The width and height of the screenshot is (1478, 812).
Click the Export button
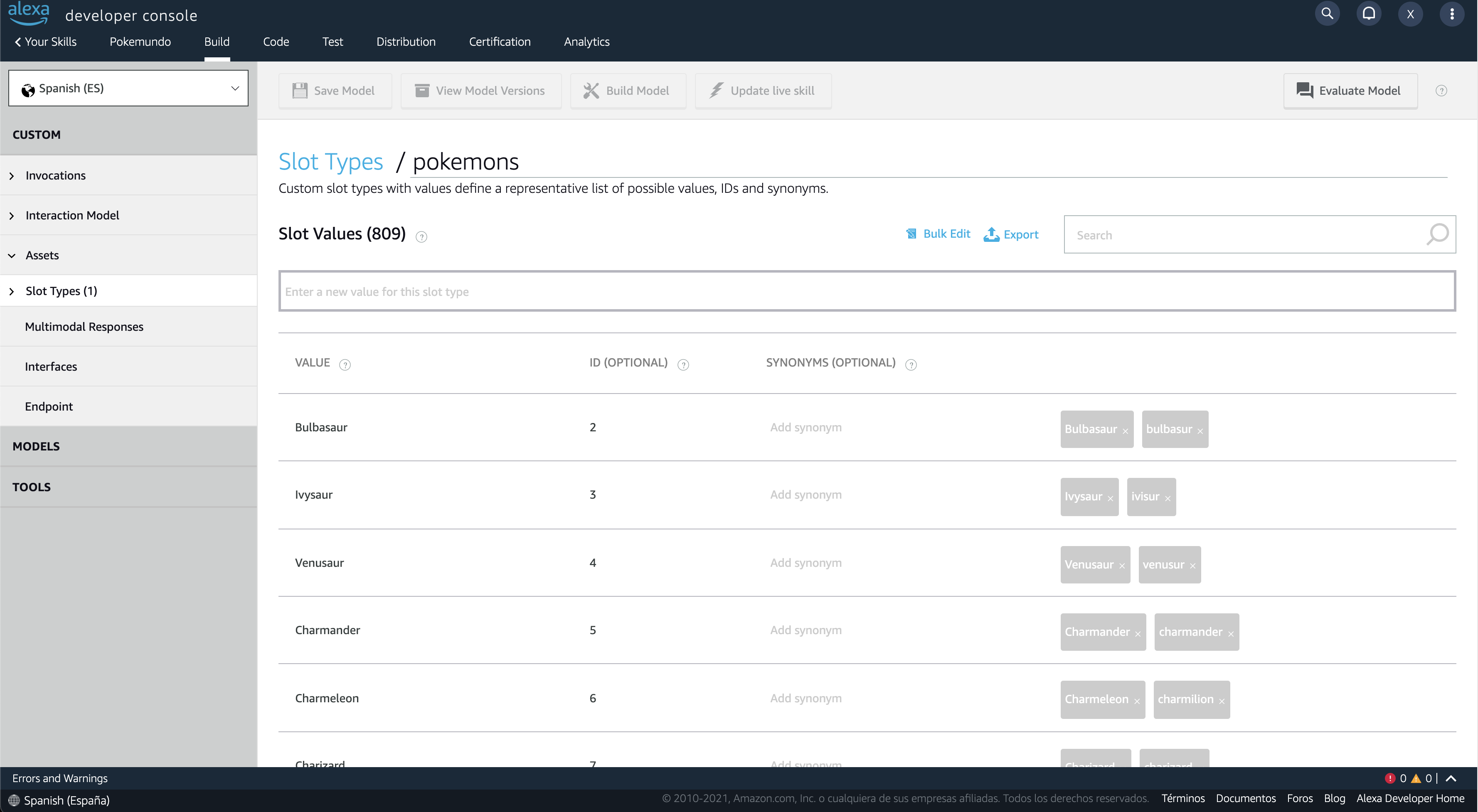pos(1011,234)
